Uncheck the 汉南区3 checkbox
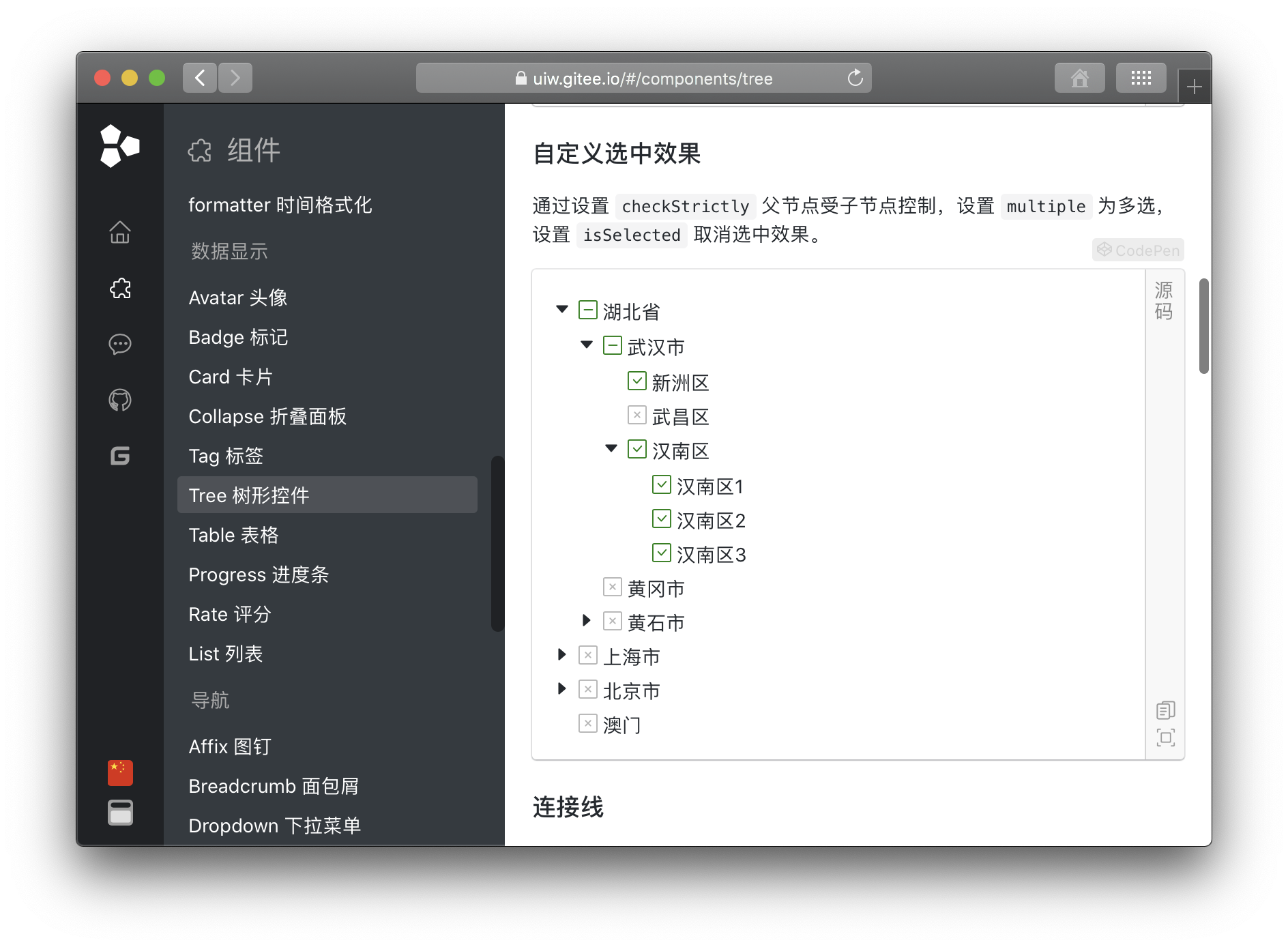Image resolution: width=1288 pixels, height=947 pixels. [661, 553]
